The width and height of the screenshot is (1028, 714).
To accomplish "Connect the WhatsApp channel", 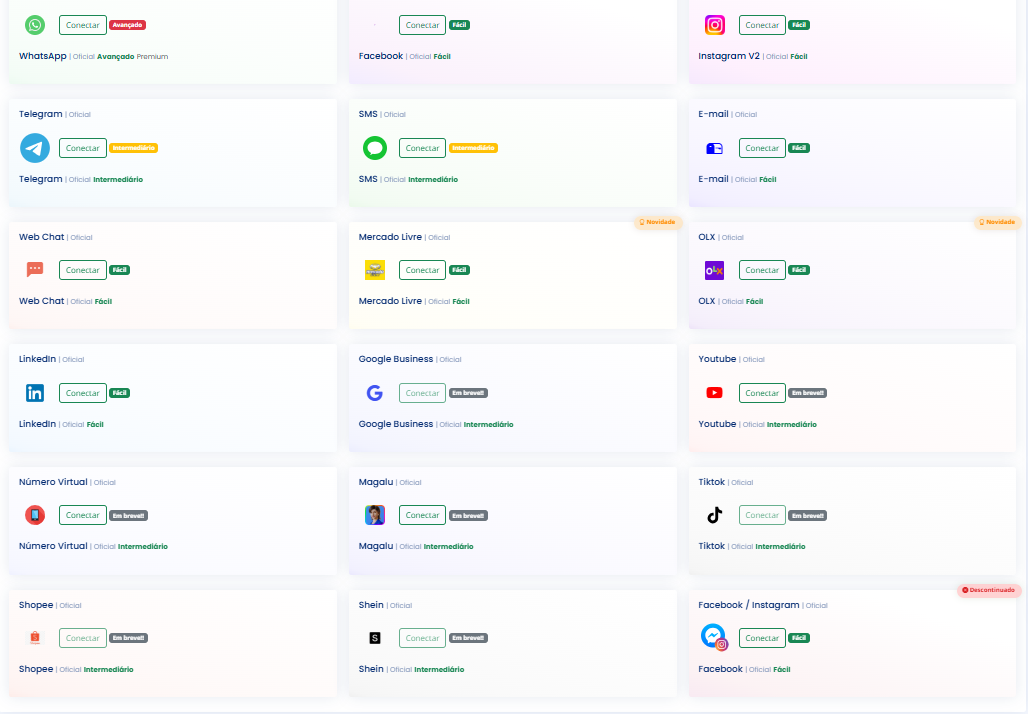I will (83, 25).
